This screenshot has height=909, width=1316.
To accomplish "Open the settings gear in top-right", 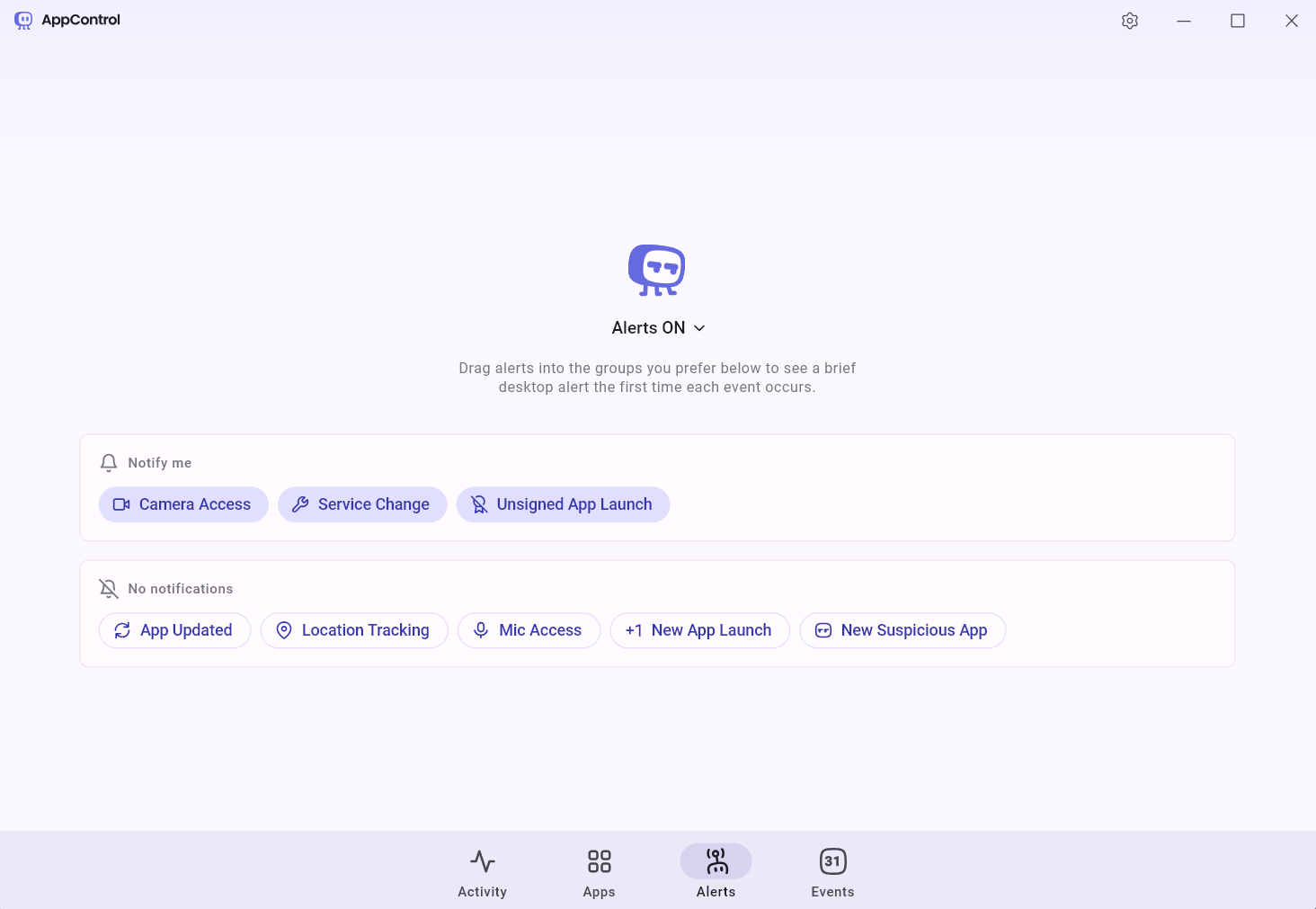I will click(x=1130, y=20).
